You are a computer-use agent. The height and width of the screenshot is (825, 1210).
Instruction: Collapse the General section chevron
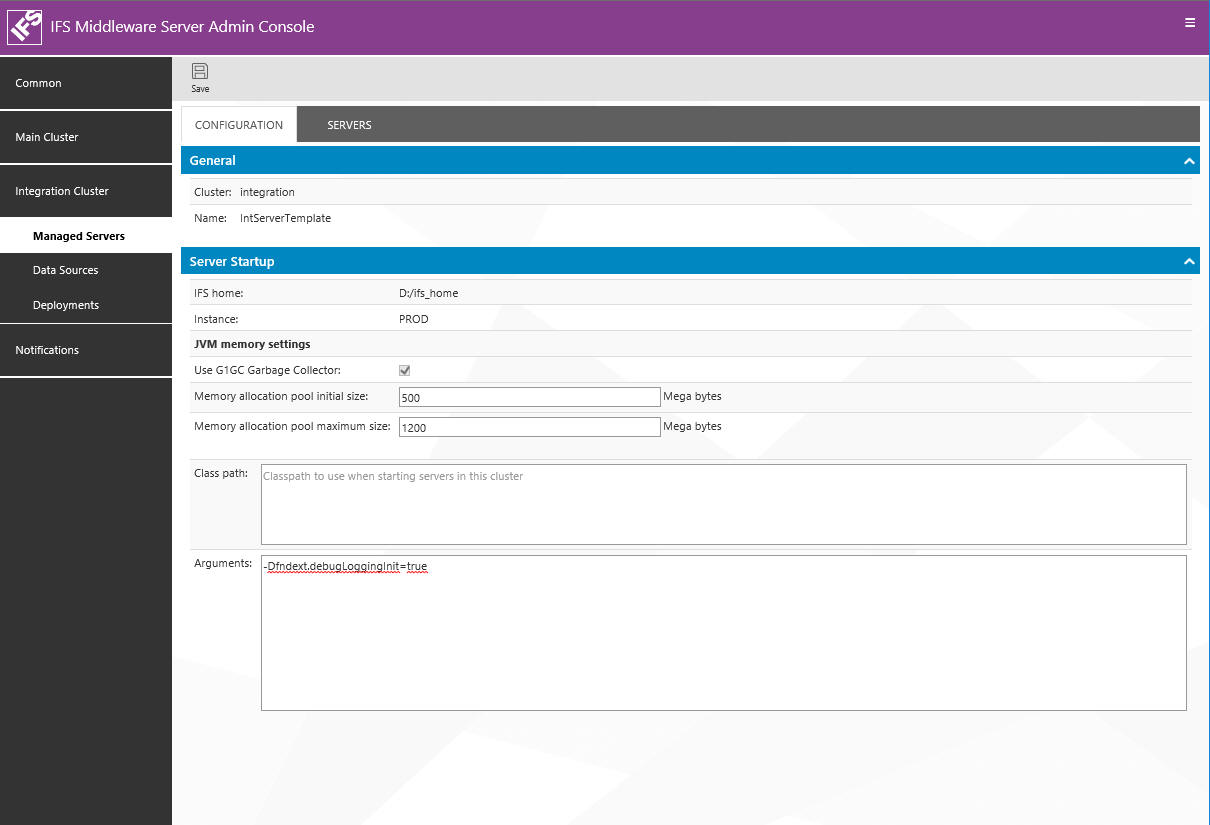coord(1189,161)
